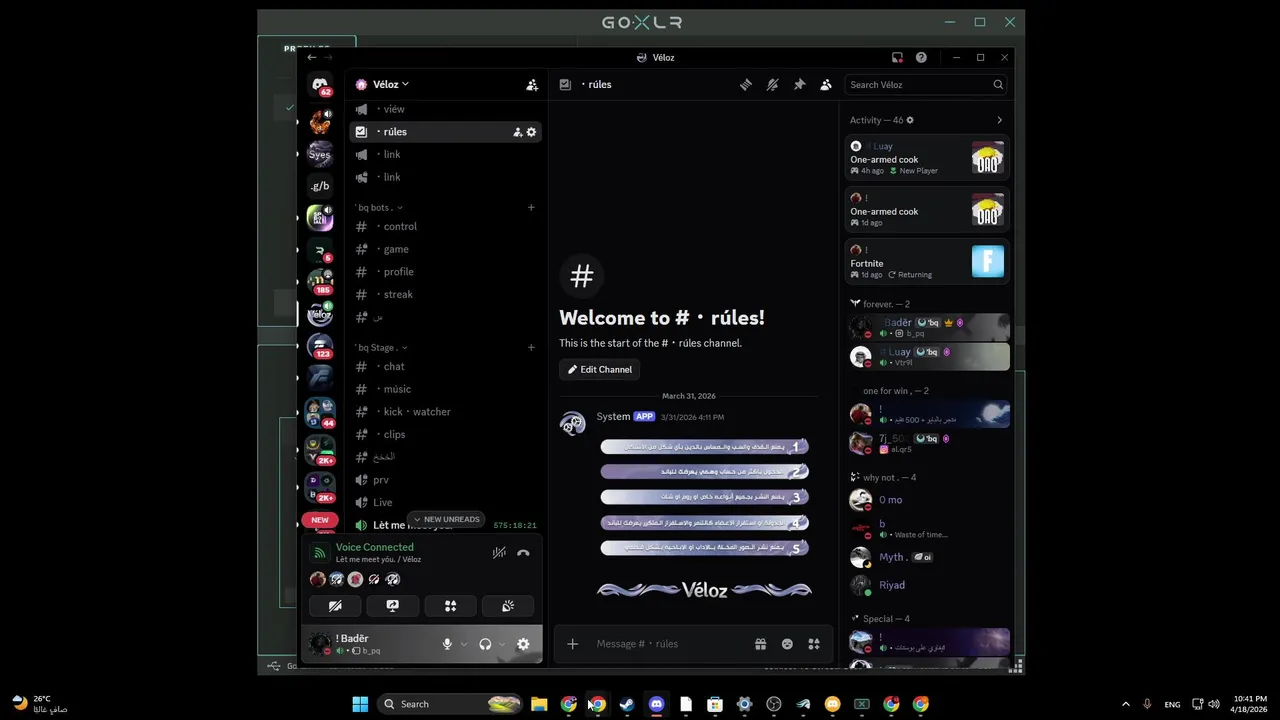The height and width of the screenshot is (720, 1280).
Task: Open member 0 mo profile
Action: (x=927, y=500)
